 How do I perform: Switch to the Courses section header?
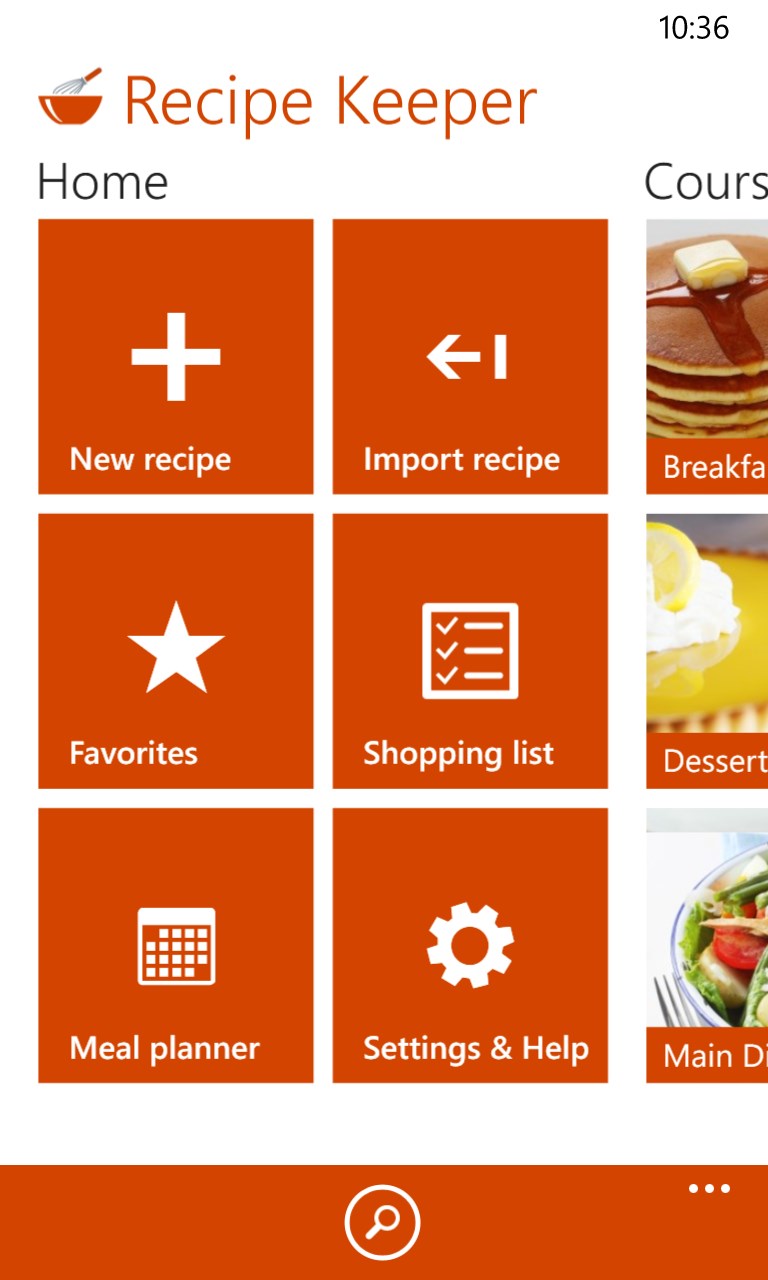click(x=706, y=182)
